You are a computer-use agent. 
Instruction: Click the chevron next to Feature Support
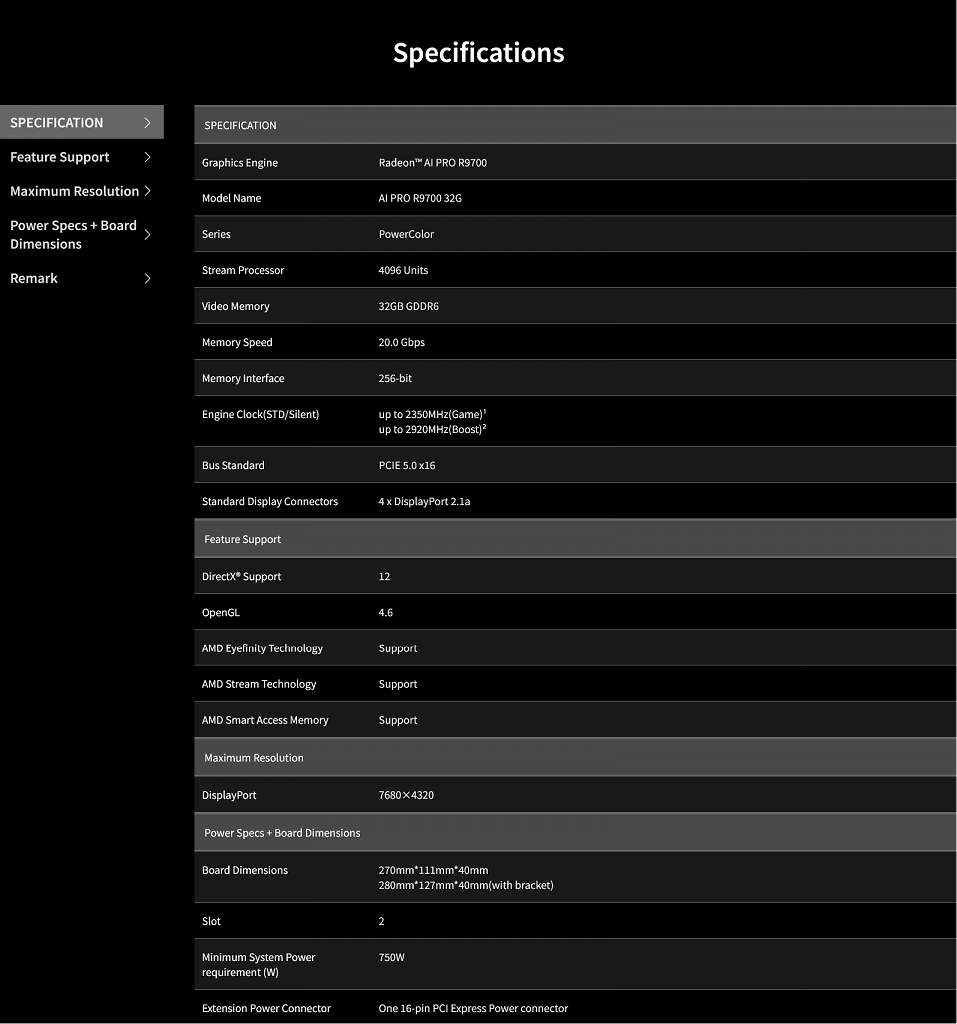click(x=148, y=157)
